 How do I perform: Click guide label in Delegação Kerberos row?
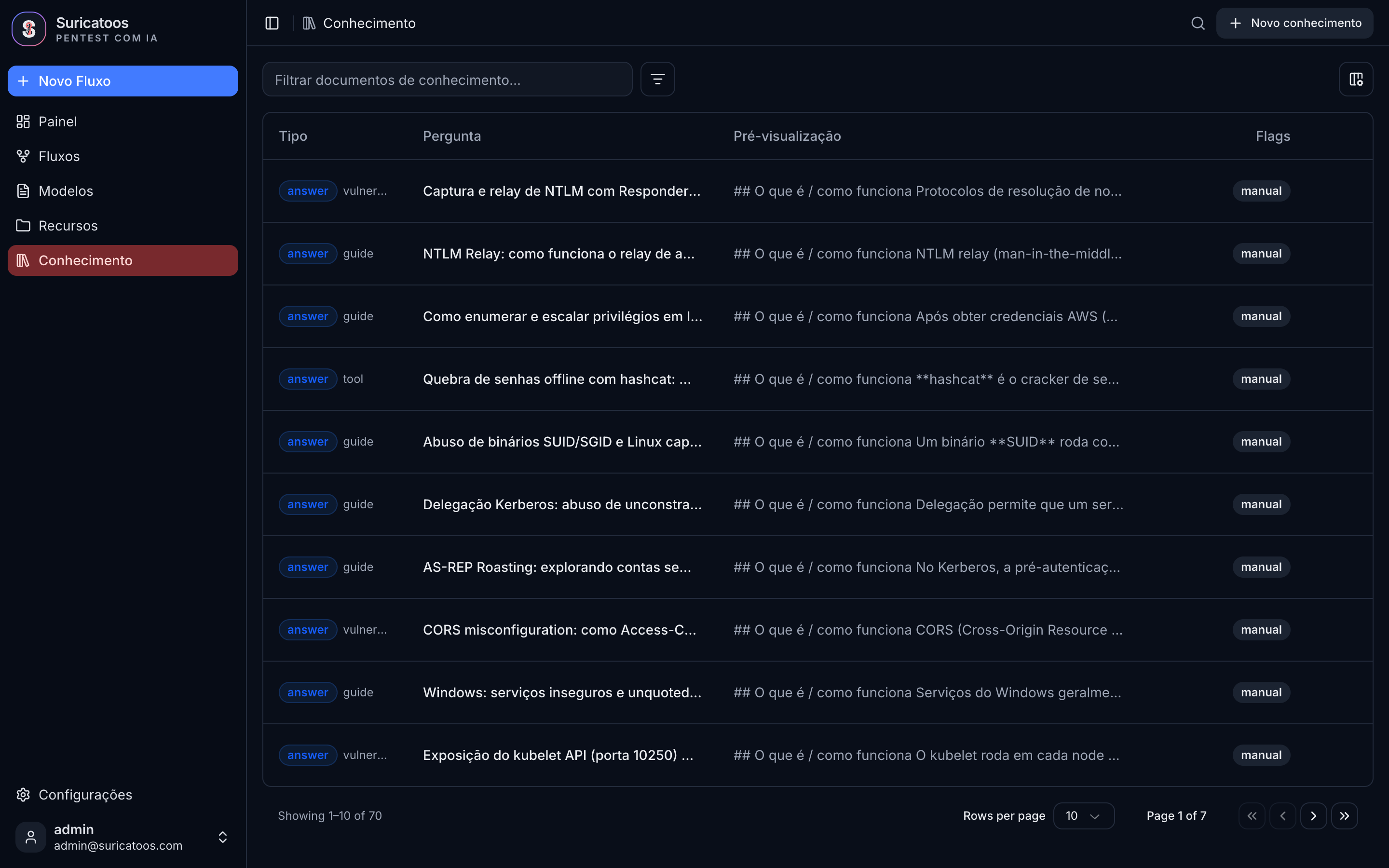click(358, 504)
